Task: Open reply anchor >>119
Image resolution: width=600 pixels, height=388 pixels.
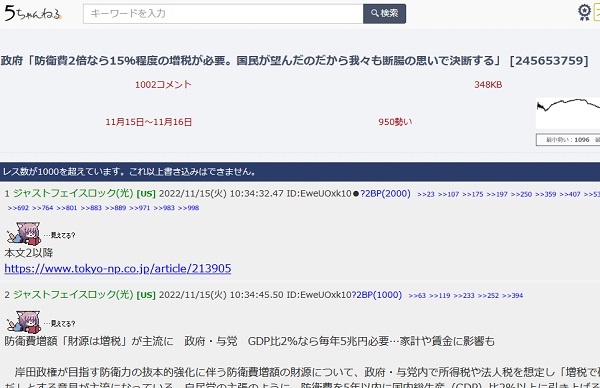Action: (440, 296)
